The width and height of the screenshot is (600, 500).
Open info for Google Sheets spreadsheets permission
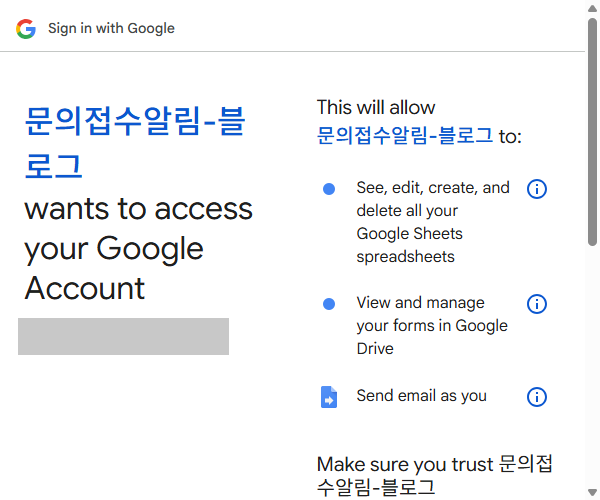(x=536, y=189)
